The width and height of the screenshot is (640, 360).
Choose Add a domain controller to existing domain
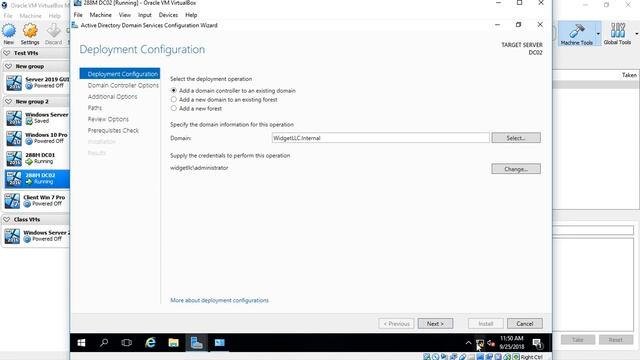(174, 90)
